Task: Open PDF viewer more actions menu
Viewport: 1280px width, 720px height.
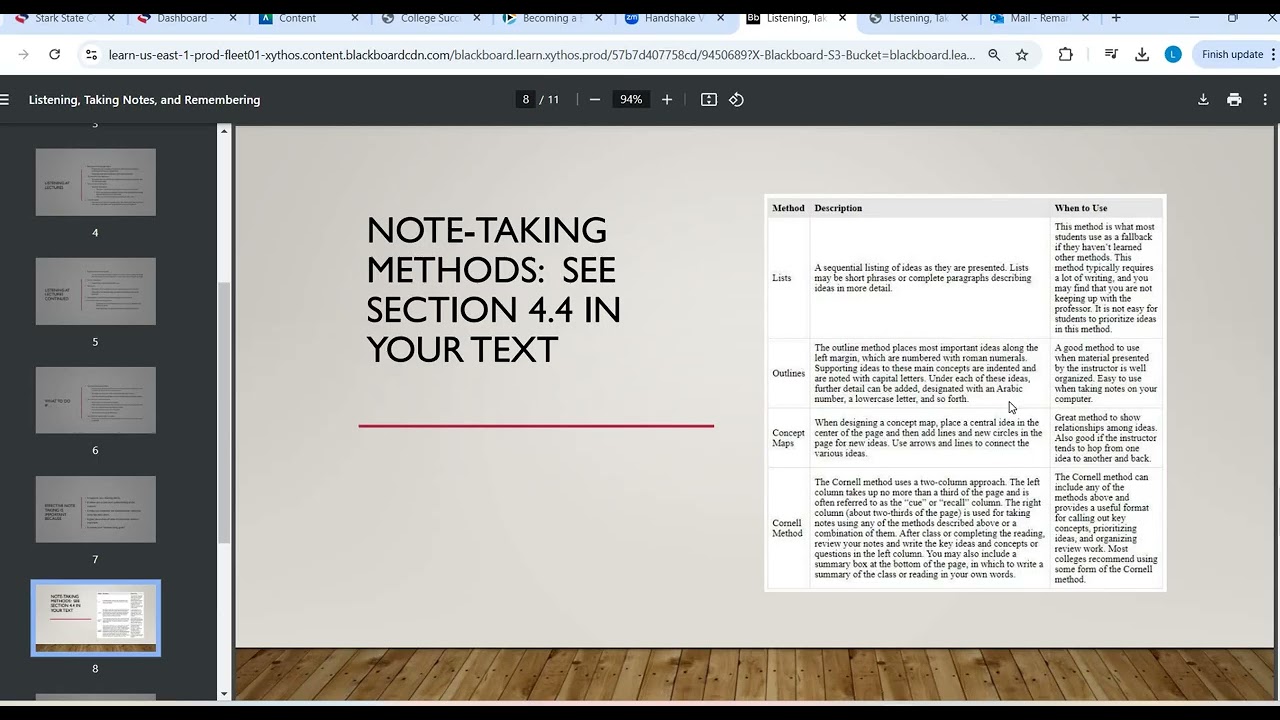Action: pyautogui.click(x=1265, y=100)
